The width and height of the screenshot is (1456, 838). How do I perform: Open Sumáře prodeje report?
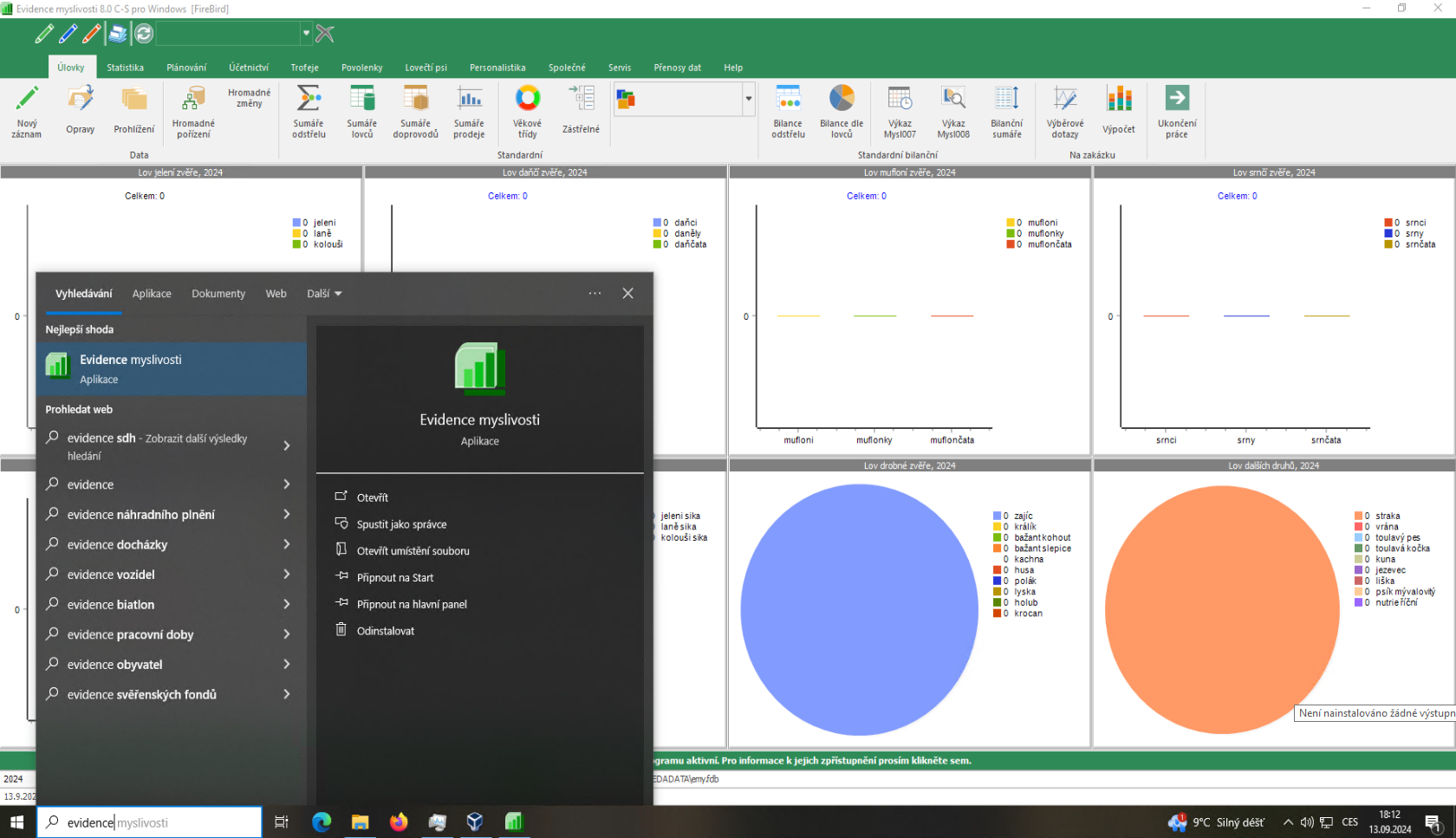[x=469, y=111]
